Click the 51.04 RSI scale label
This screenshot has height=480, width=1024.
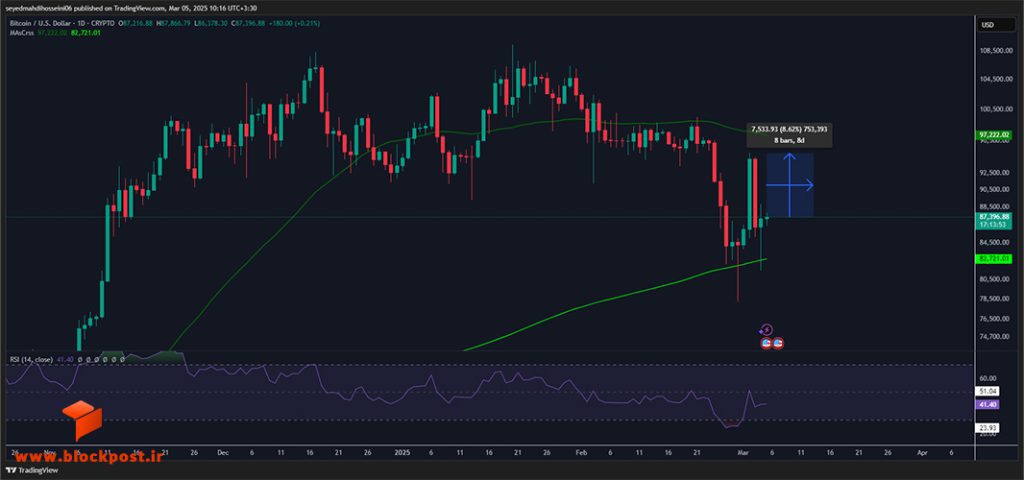(986, 391)
